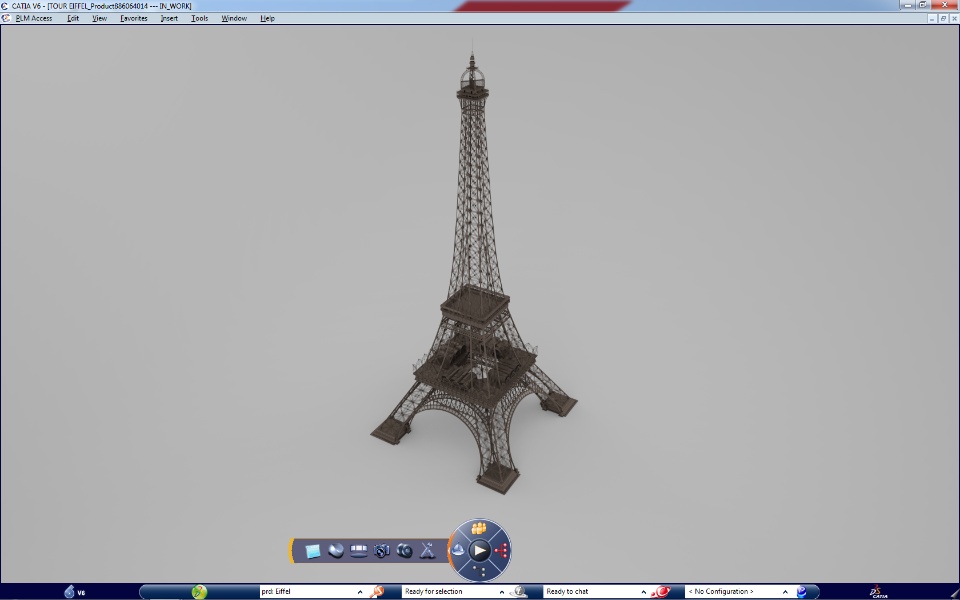
Task: Click the sailboat icon on compass left
Action: point(458,550)
